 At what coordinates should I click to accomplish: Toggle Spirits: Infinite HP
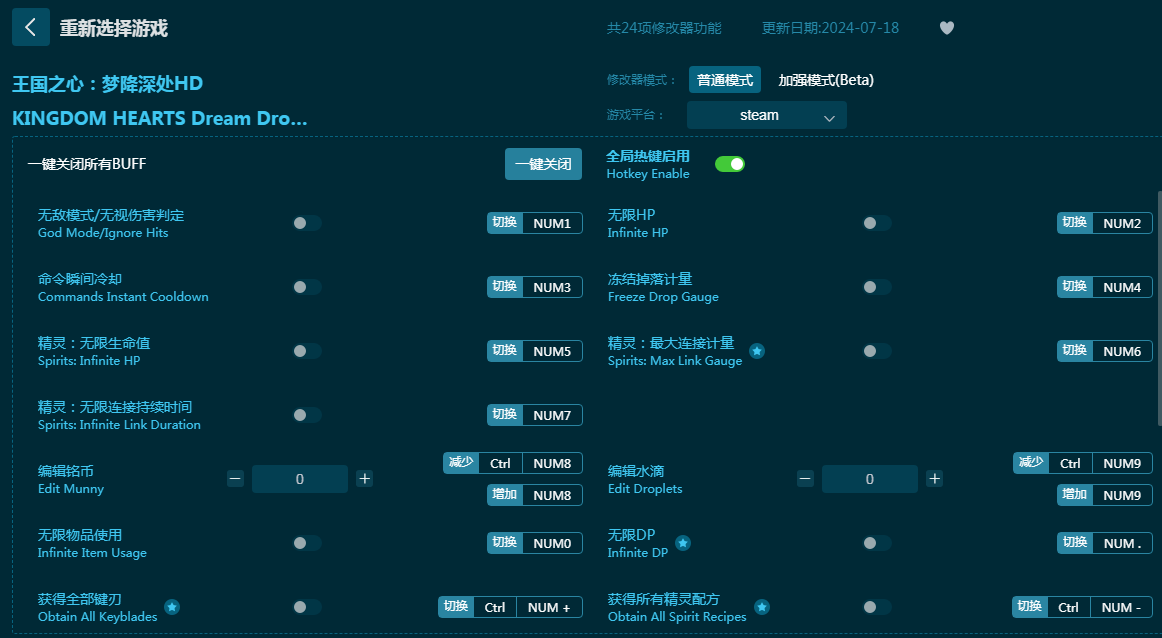306,351
